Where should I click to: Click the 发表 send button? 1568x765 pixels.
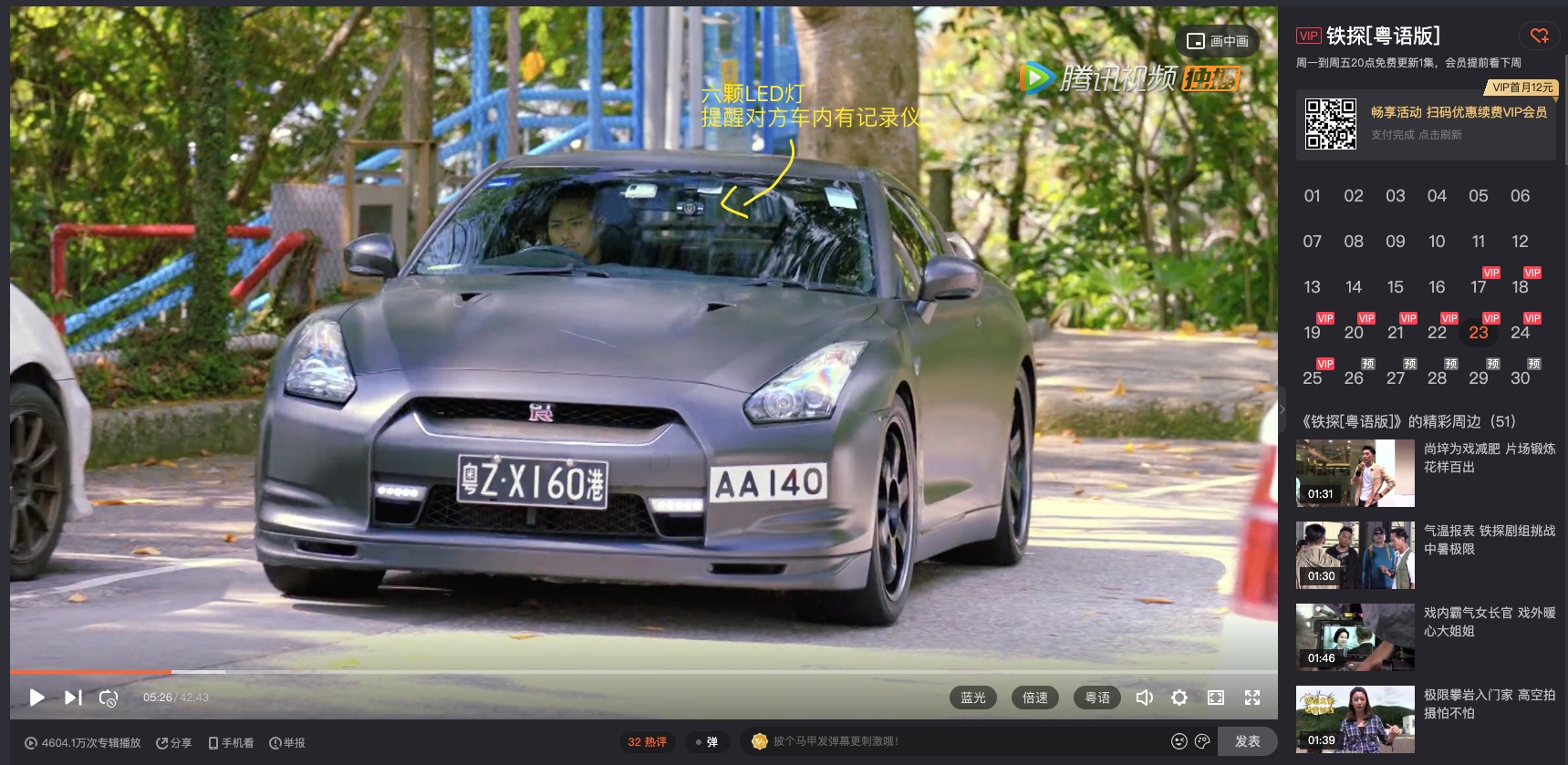(x=1247, y=741)
